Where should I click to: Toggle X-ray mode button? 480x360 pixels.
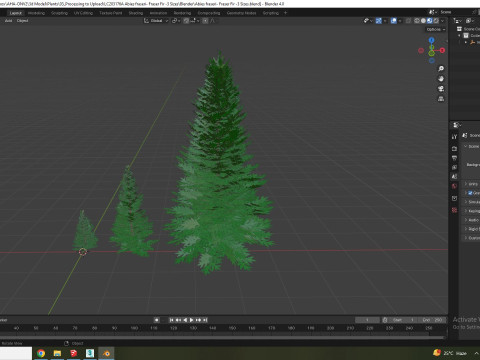(x=408, y=21)
